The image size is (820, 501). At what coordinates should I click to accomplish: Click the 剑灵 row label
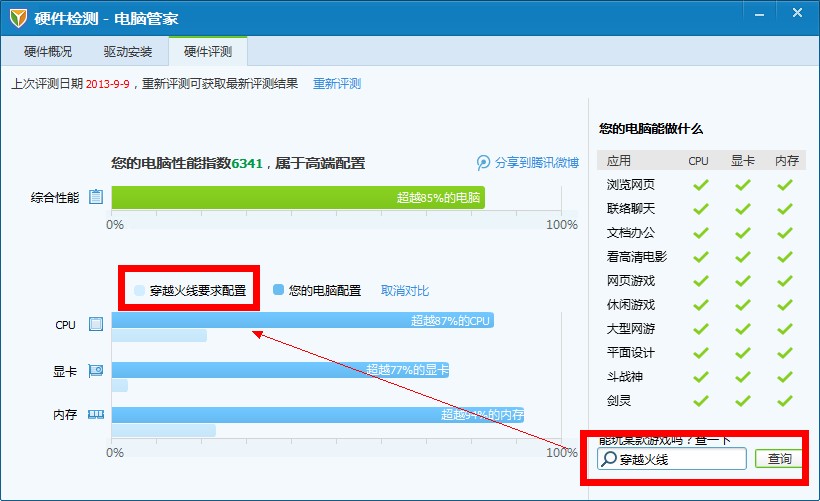619,401
